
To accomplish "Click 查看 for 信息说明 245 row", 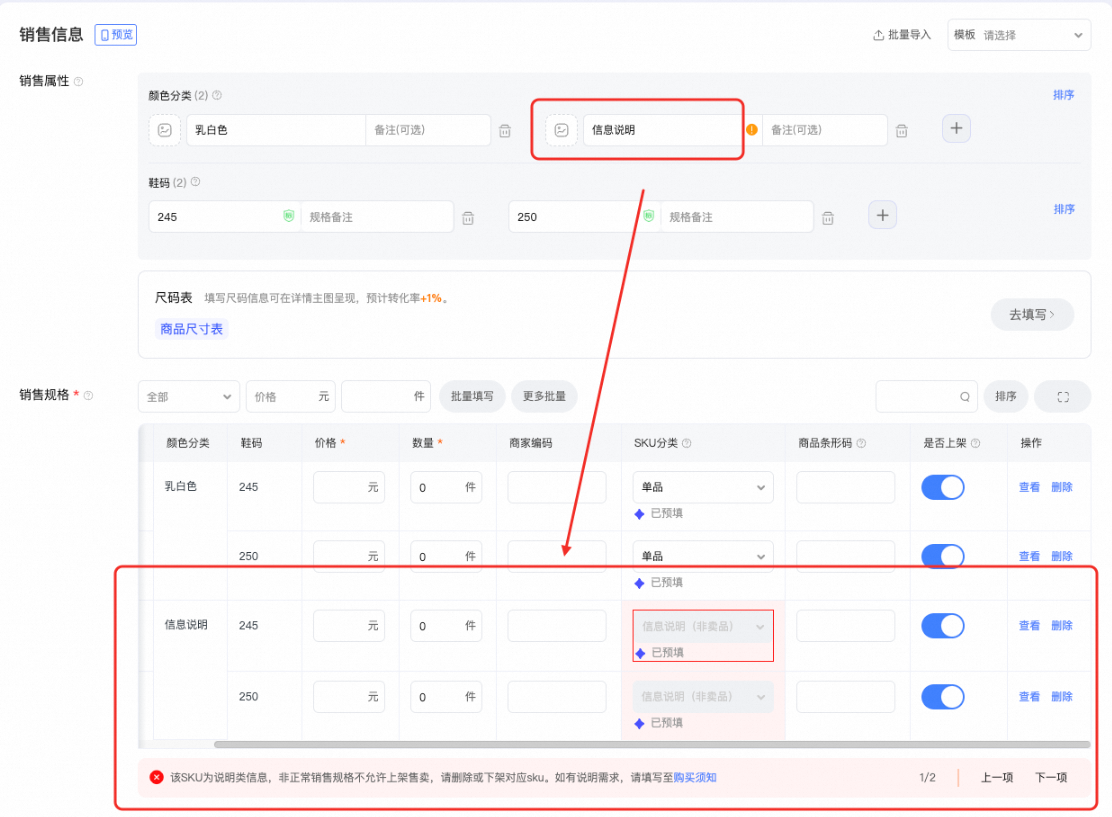I will click(x=1029, y=626).
